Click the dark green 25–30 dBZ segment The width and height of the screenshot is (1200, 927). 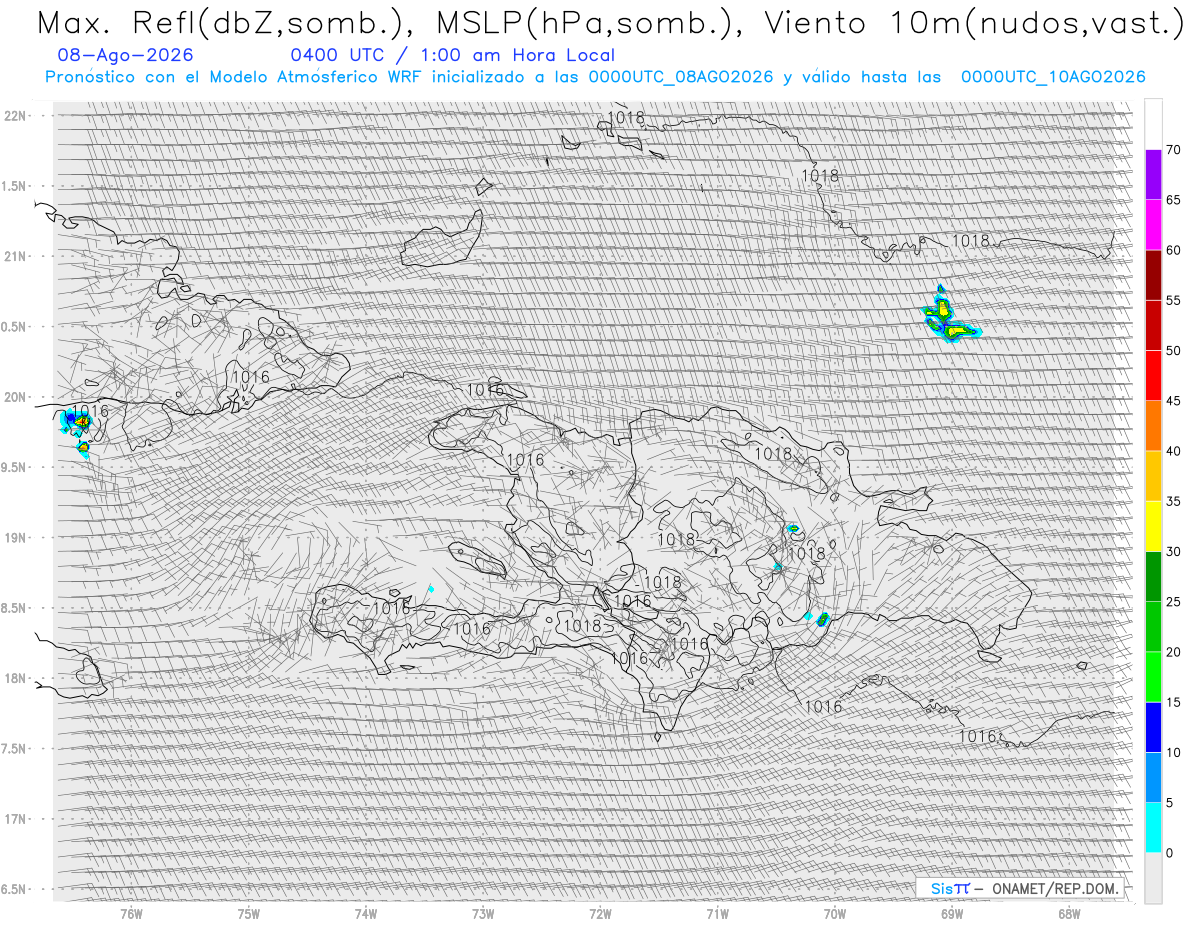(x=1153, y=576)
